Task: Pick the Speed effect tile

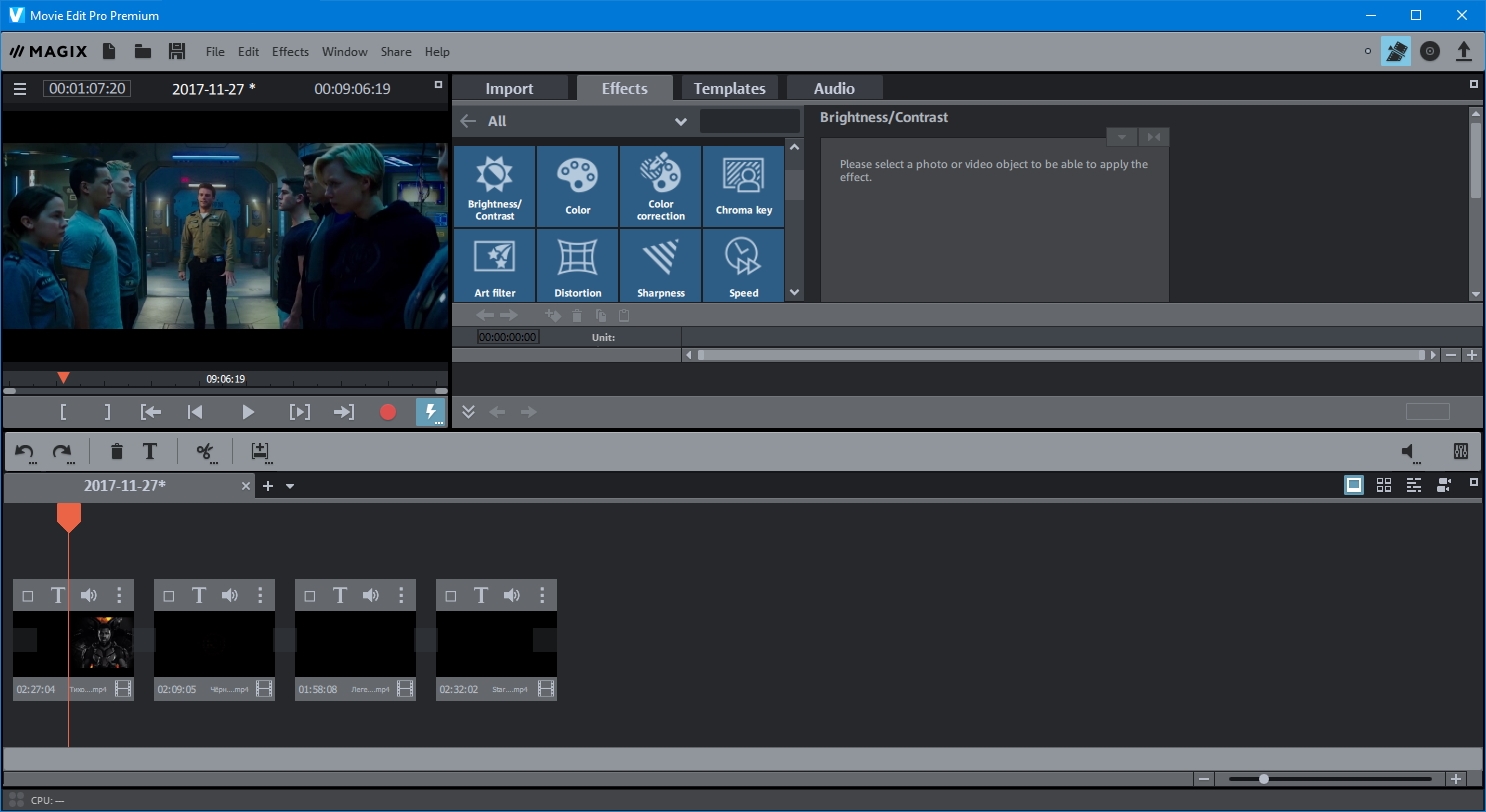Action: (x=743, y=265)
